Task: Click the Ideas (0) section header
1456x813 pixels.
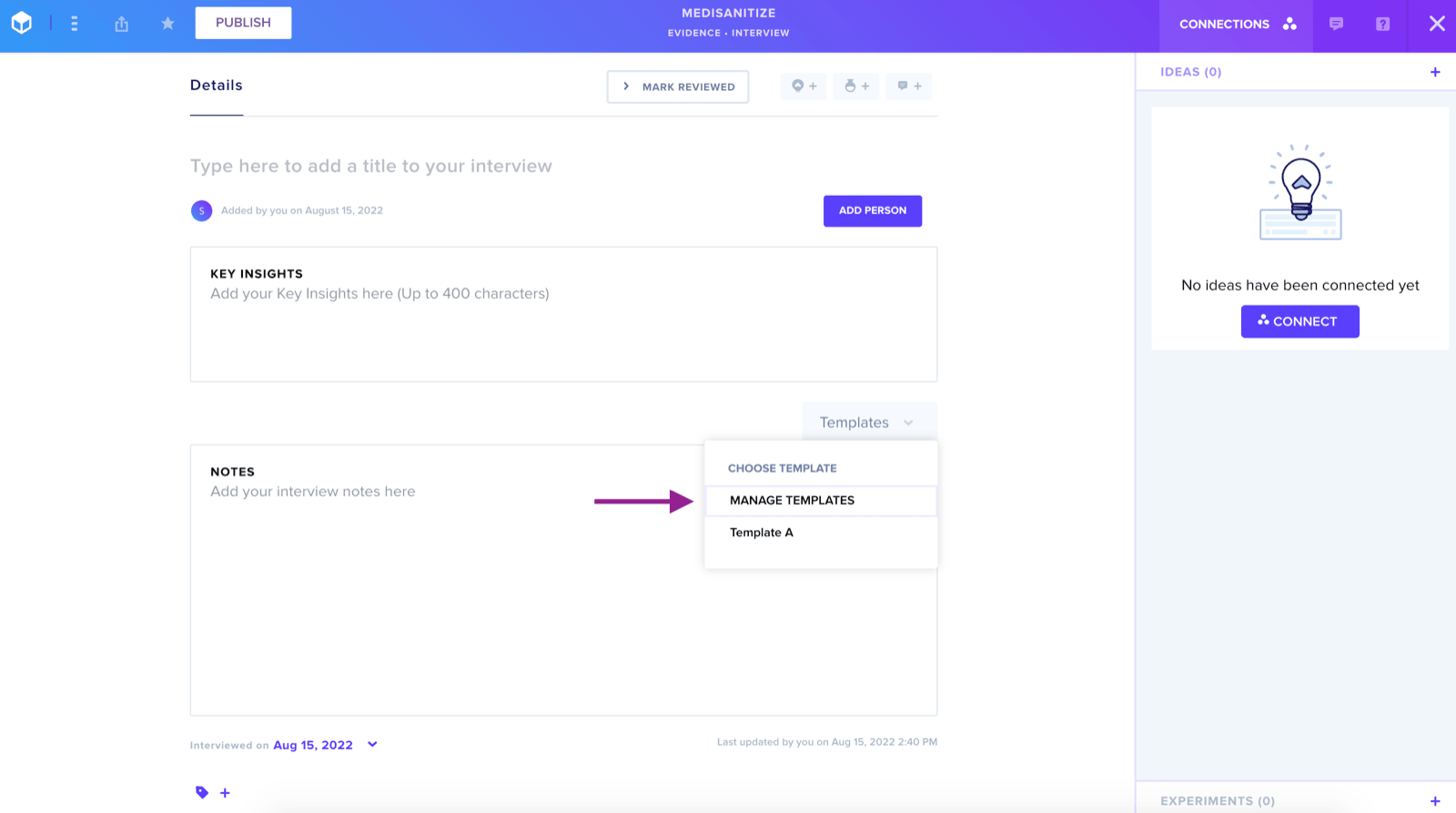Action: [x=1190, y=72]
